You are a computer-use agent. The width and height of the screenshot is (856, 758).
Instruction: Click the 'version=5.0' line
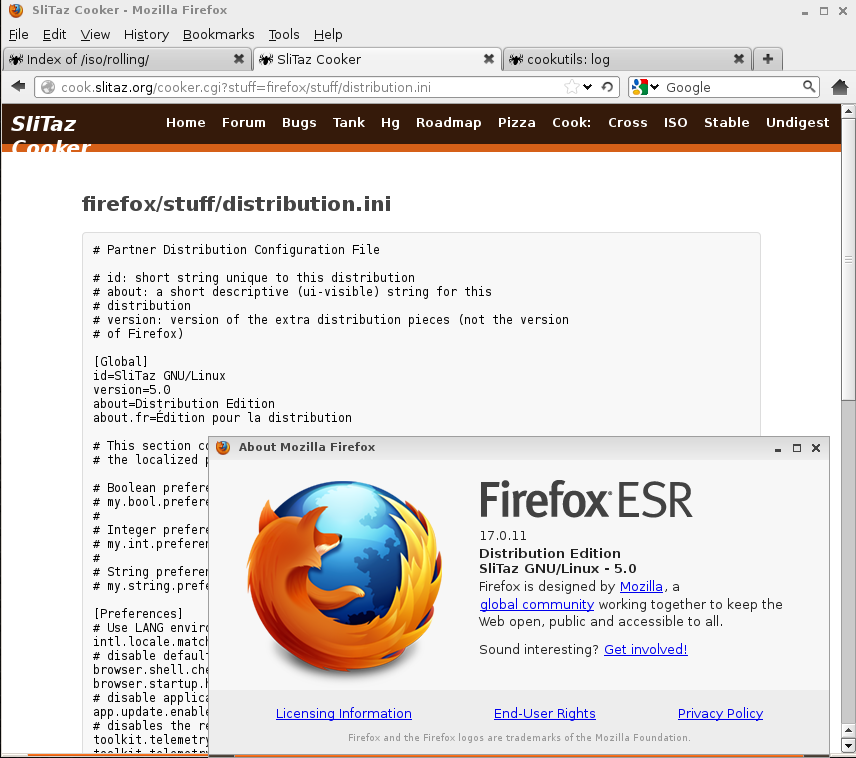132,389
